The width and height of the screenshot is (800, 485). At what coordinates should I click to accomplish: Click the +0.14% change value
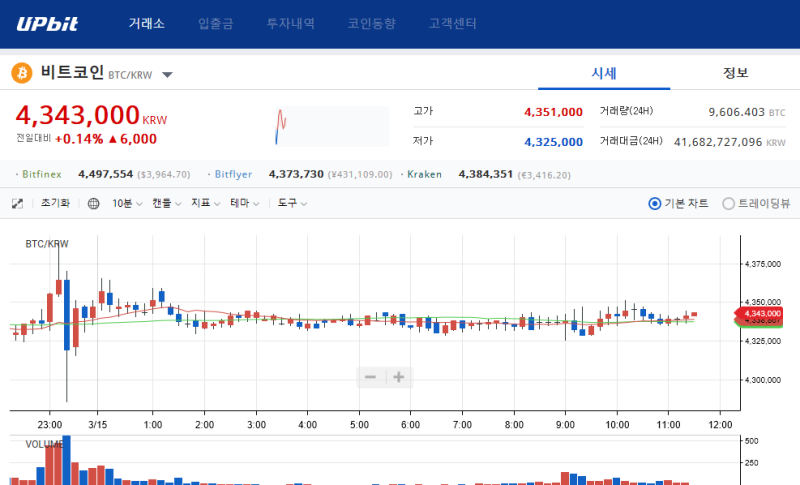click(x=79, y=139)
